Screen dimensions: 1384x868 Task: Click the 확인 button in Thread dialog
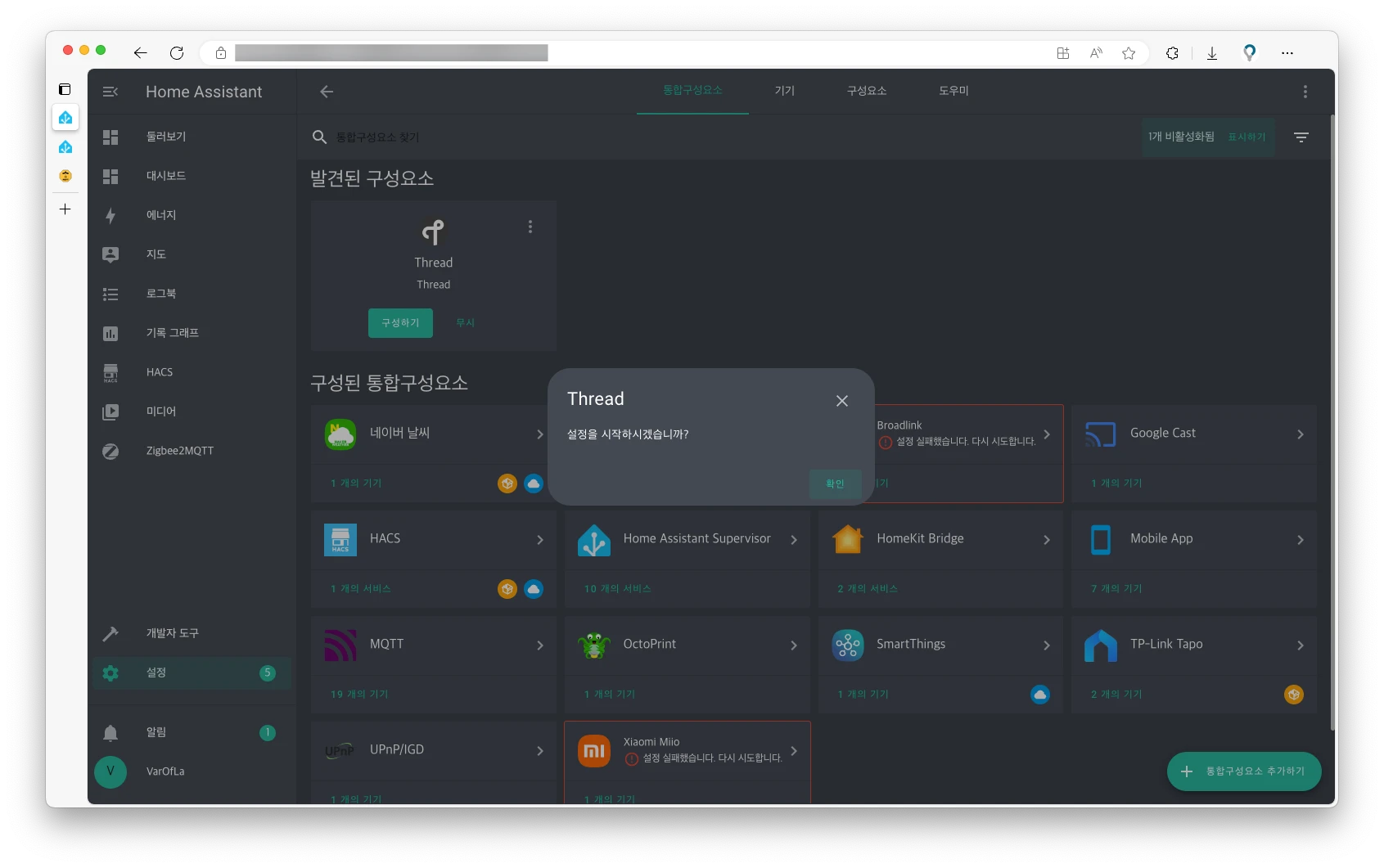click(834, 483)
